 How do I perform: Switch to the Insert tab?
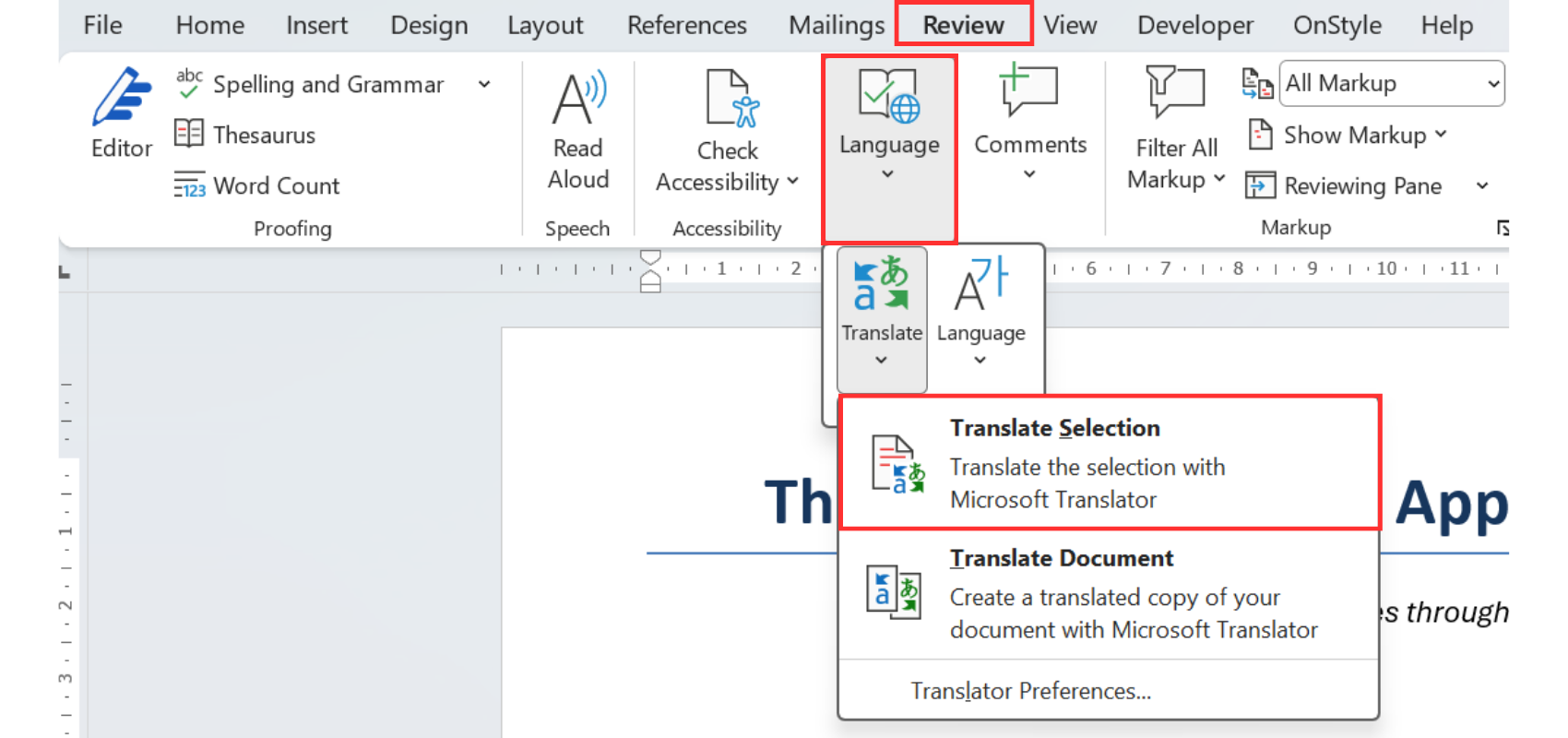coord(316,25)
